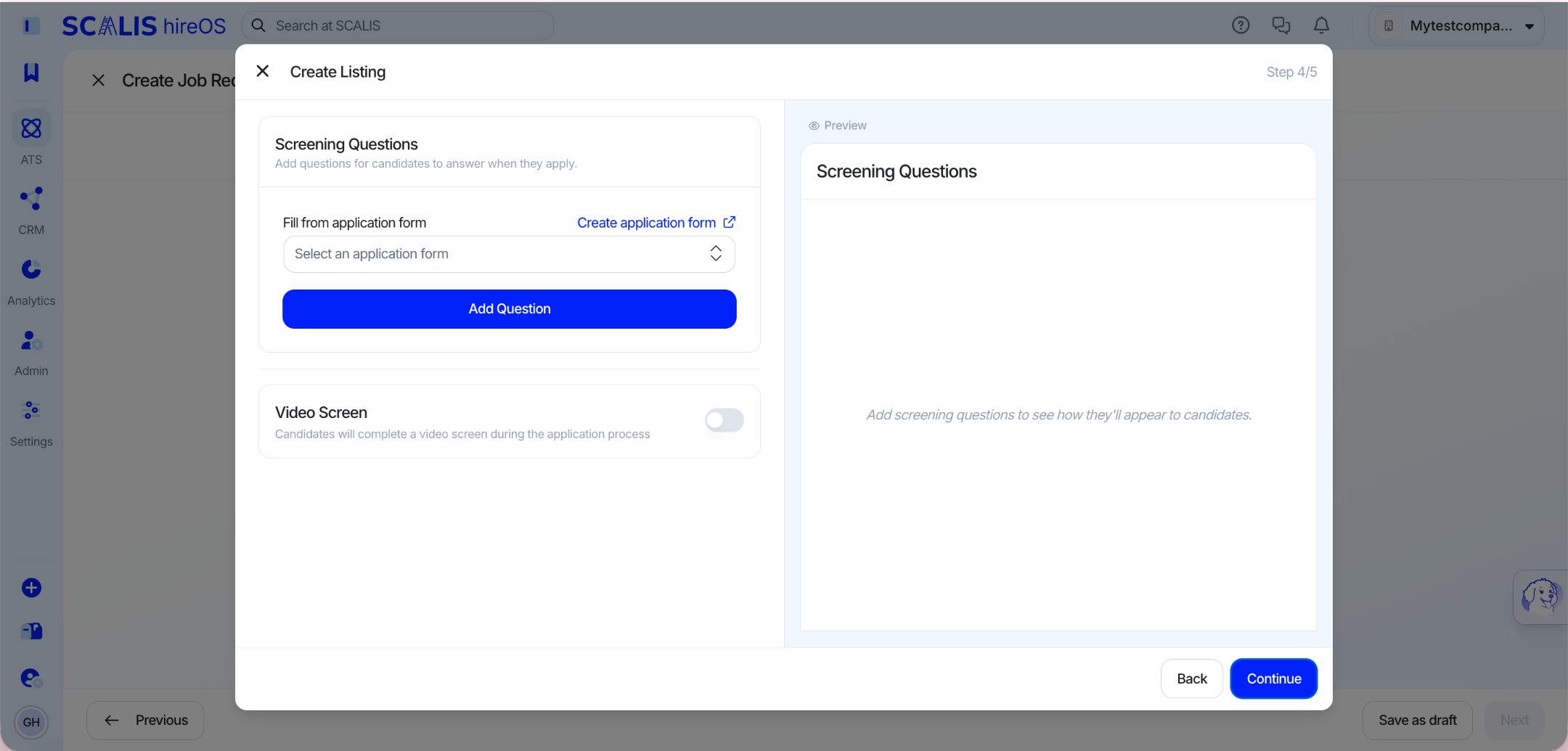This screenshot has height=751, width=1568.
Task: Close the Create Job Requisition page
Action: pyautogui.click(x=99, y=81)
